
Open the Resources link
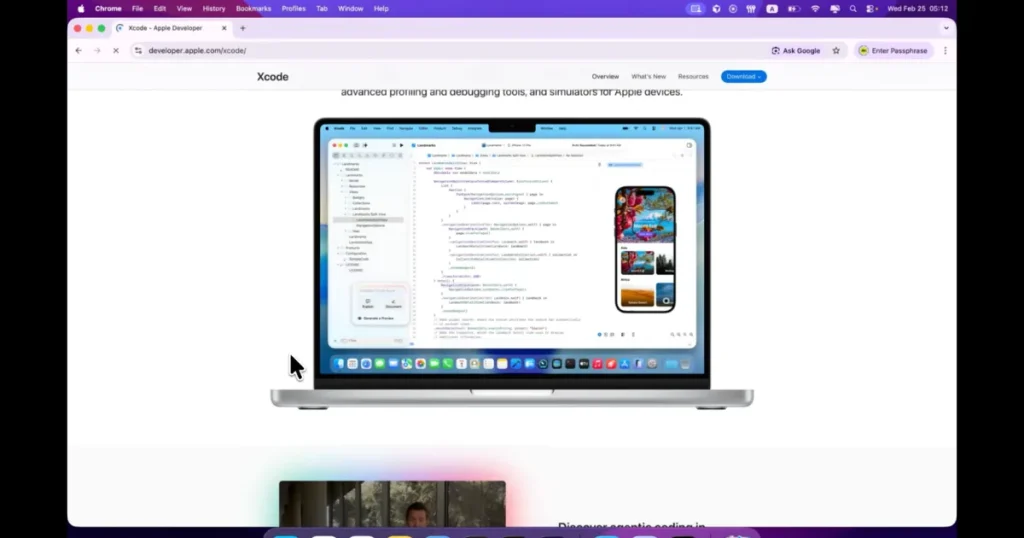[x=693, y=76]
